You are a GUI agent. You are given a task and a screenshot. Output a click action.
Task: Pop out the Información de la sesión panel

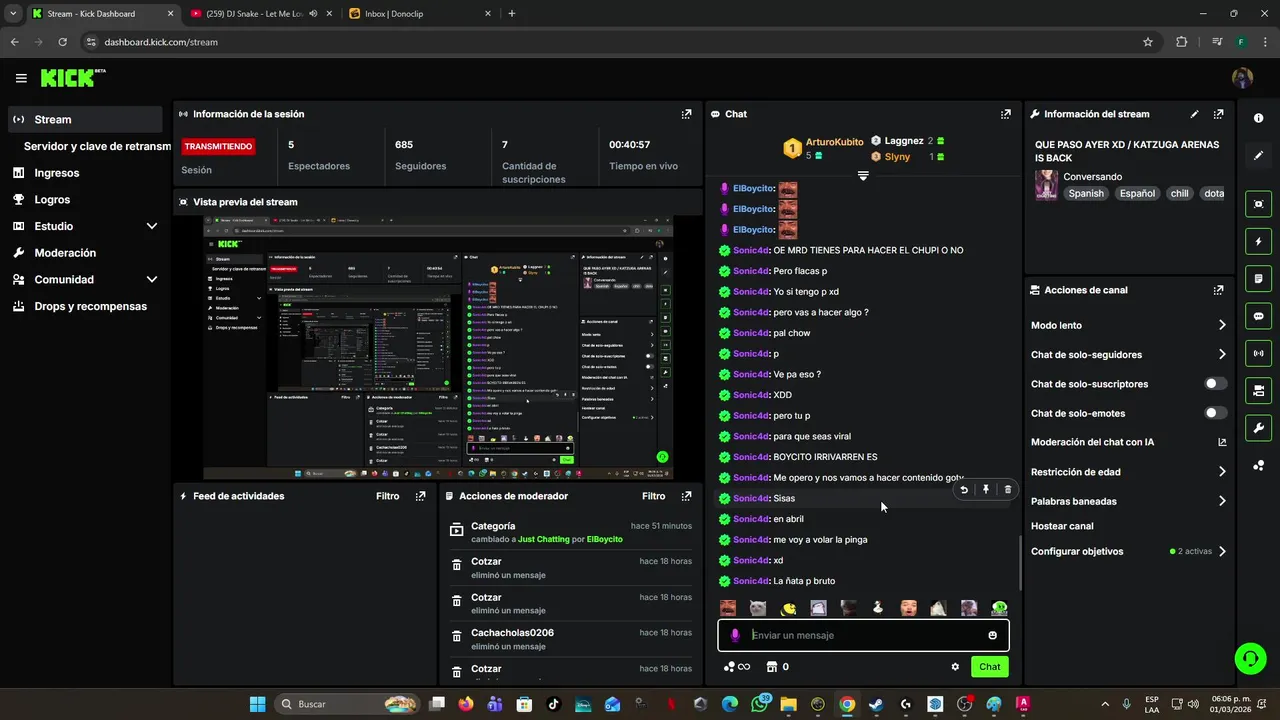[686, 114]
